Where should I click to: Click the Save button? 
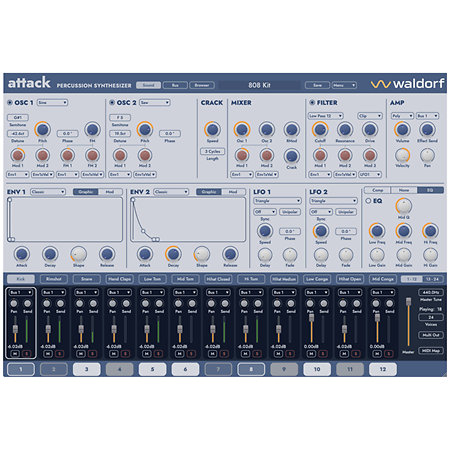[x=317, y=85]
